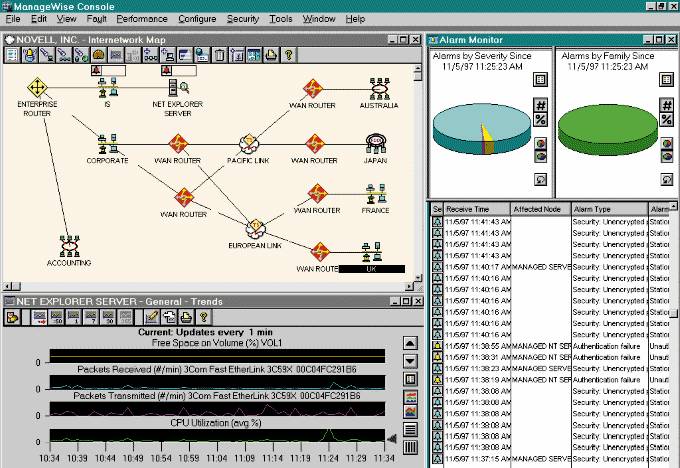This screenshot has width=680, height=468.
Task: Click the table view icon in Alarms by Severity
Action: pyautogui.click(x=540, y=80)
